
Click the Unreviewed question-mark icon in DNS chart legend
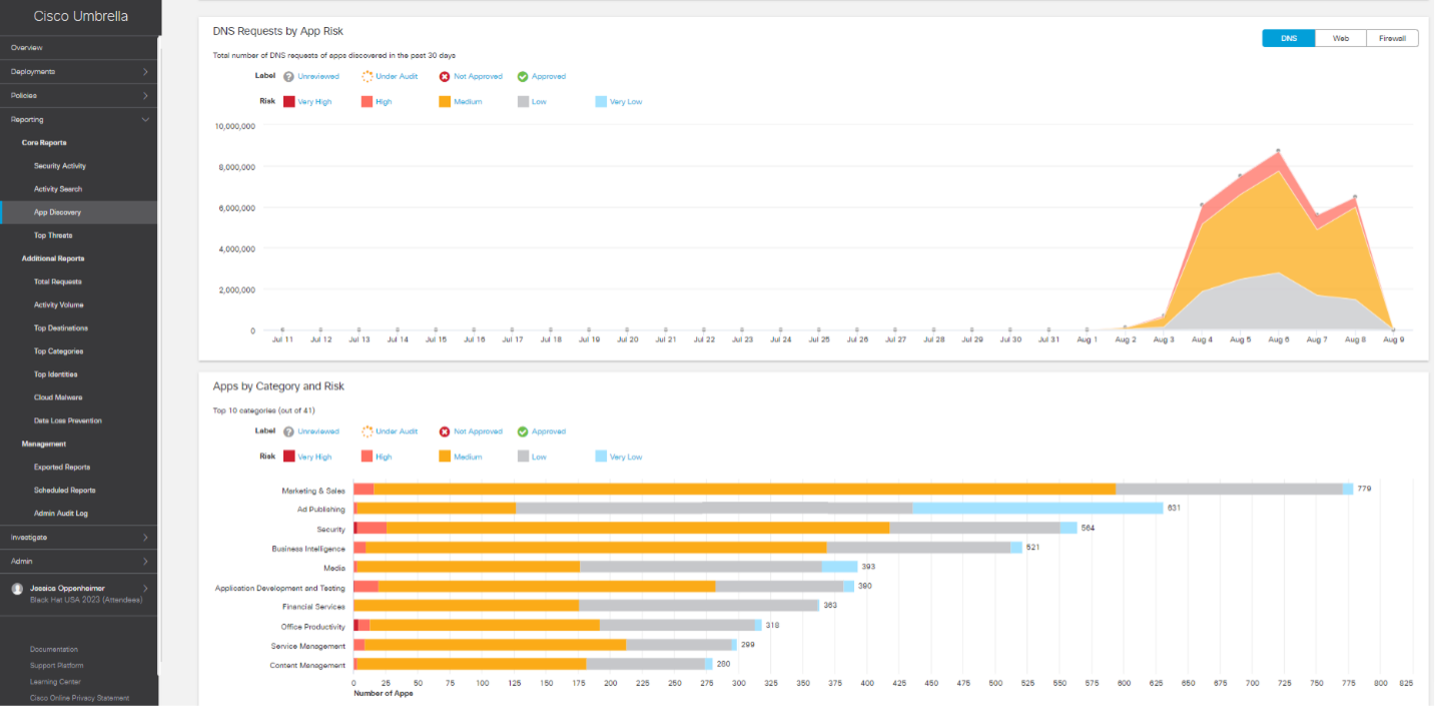tap(288, 77)
